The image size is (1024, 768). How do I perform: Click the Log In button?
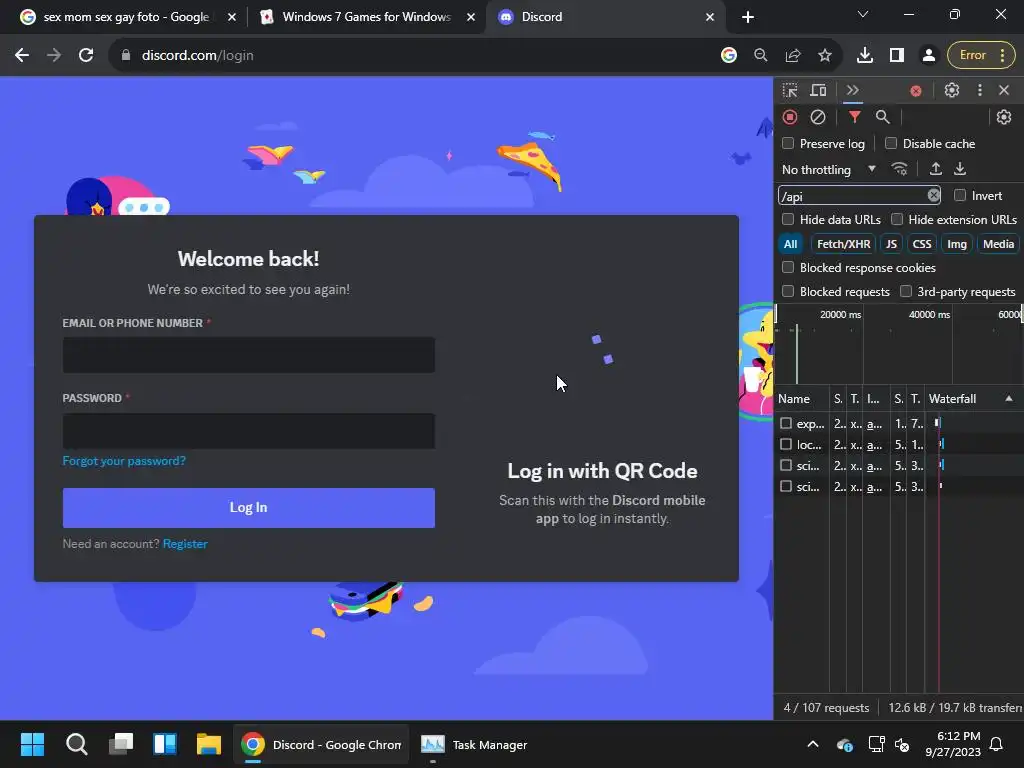248,507
